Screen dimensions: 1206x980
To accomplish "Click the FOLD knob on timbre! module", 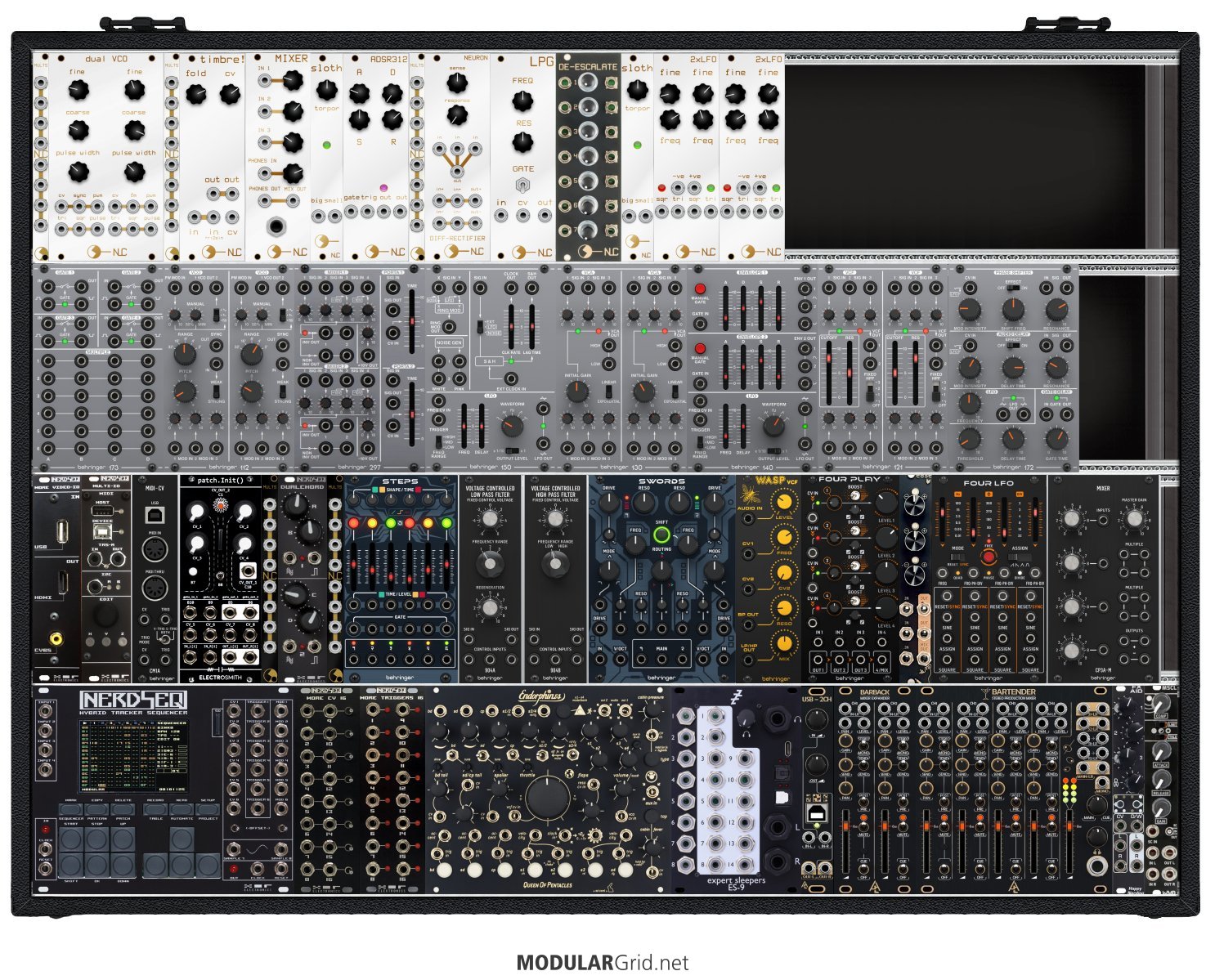I will (195, 94).
